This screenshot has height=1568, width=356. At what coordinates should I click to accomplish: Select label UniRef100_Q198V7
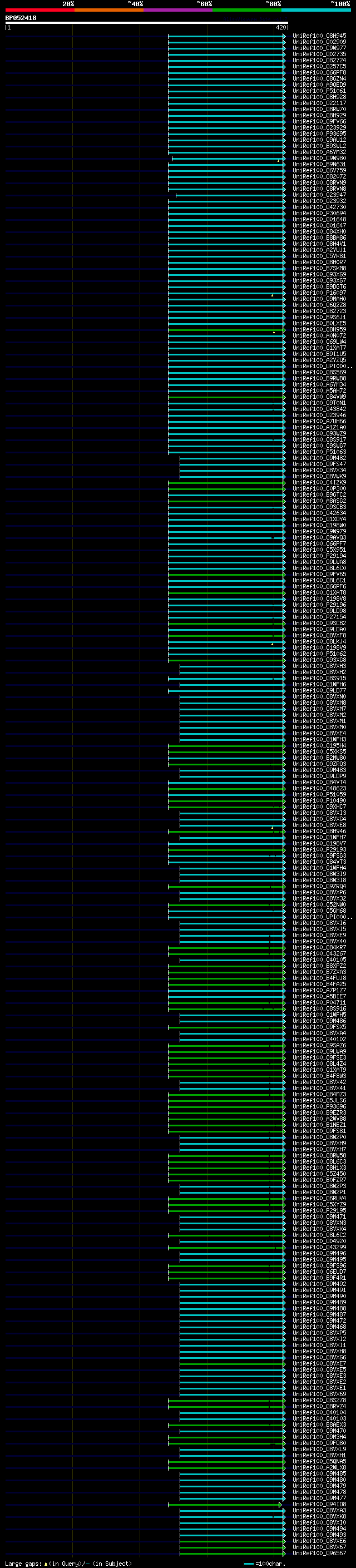pyautogui.click(x=319, y=844)
